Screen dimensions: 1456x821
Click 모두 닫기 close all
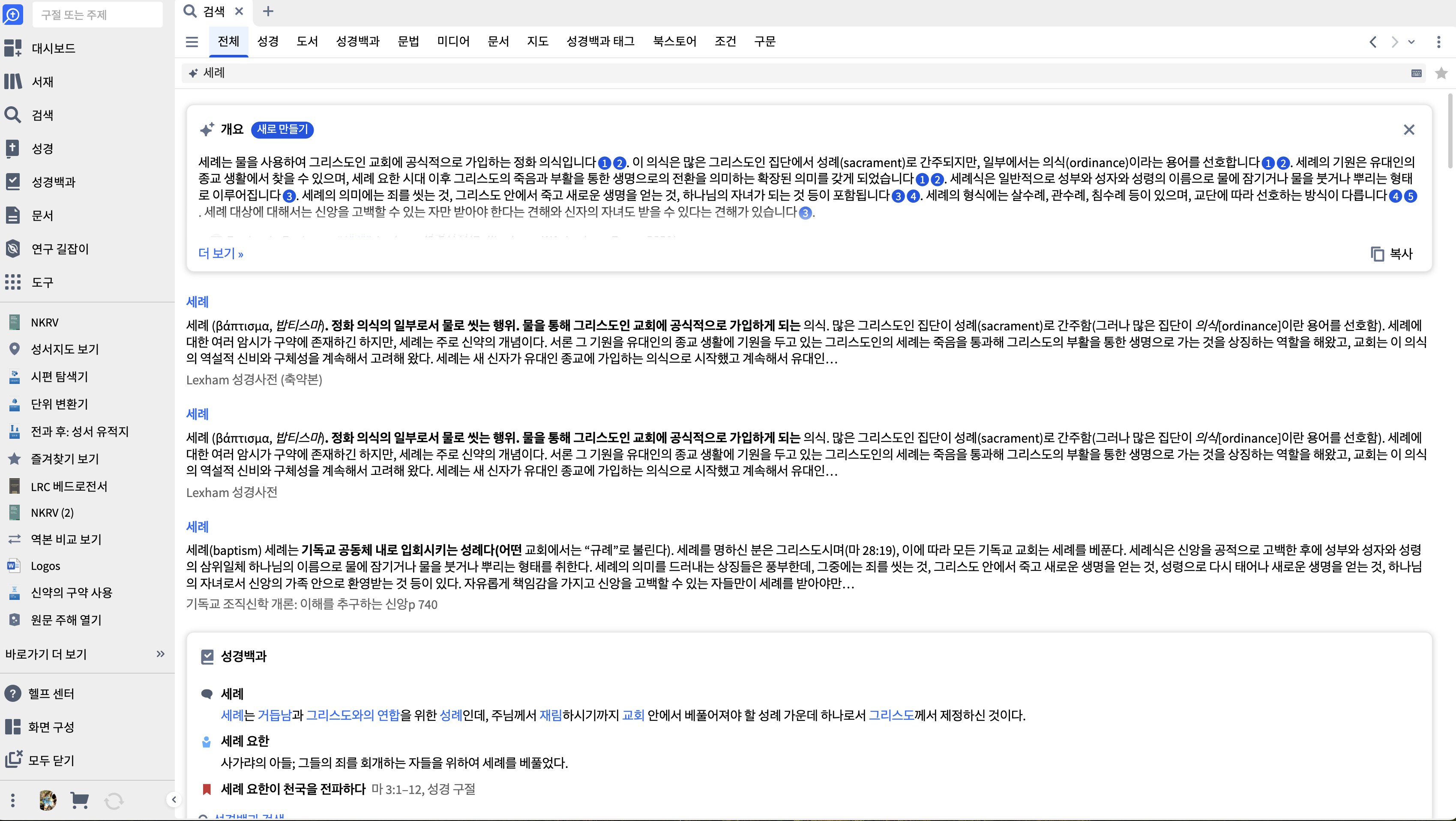click(x=39, y=760)
